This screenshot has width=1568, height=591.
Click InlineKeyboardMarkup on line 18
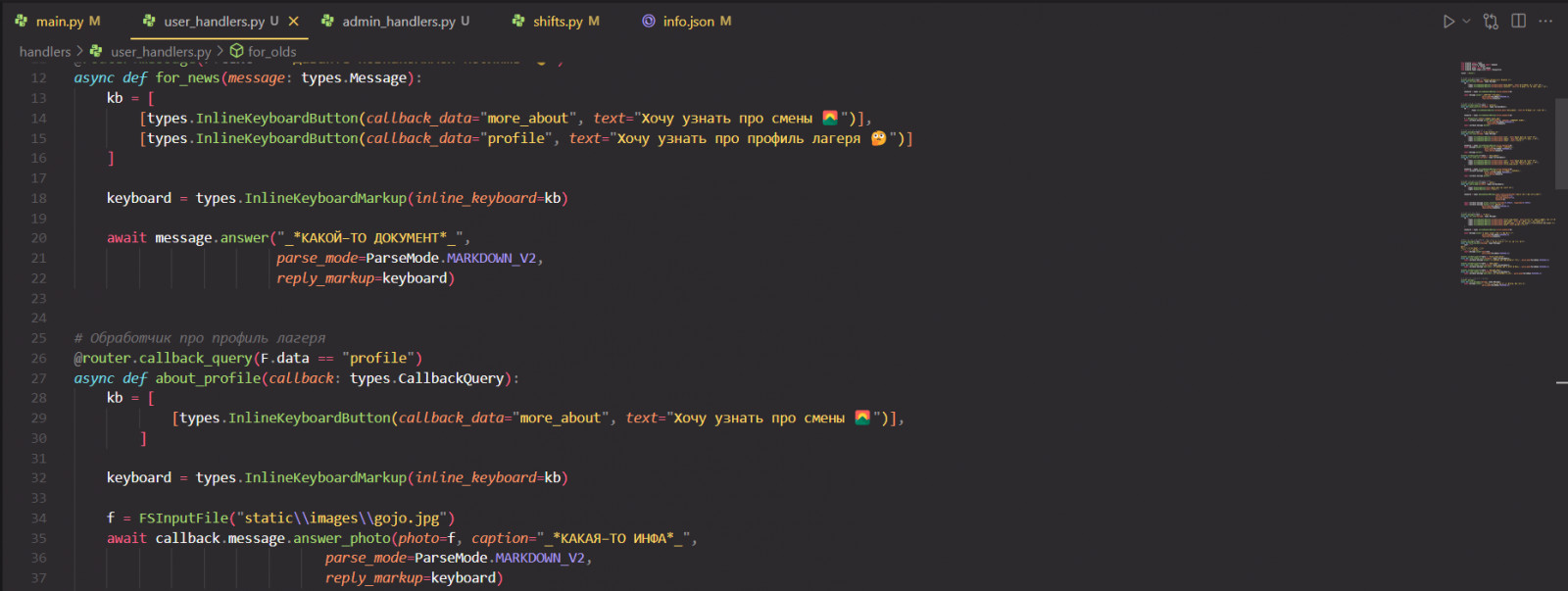click(x=325, y=198)
